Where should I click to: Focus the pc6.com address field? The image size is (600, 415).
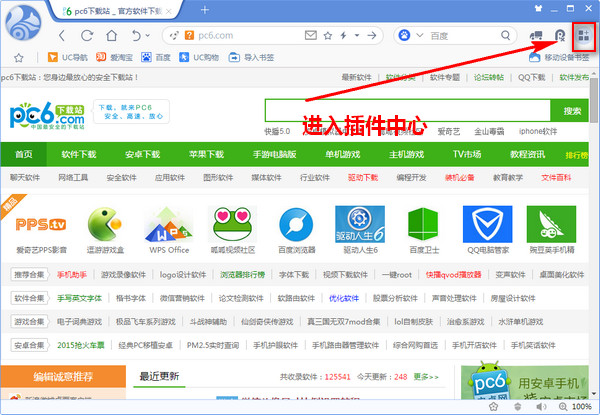(245, 36)
